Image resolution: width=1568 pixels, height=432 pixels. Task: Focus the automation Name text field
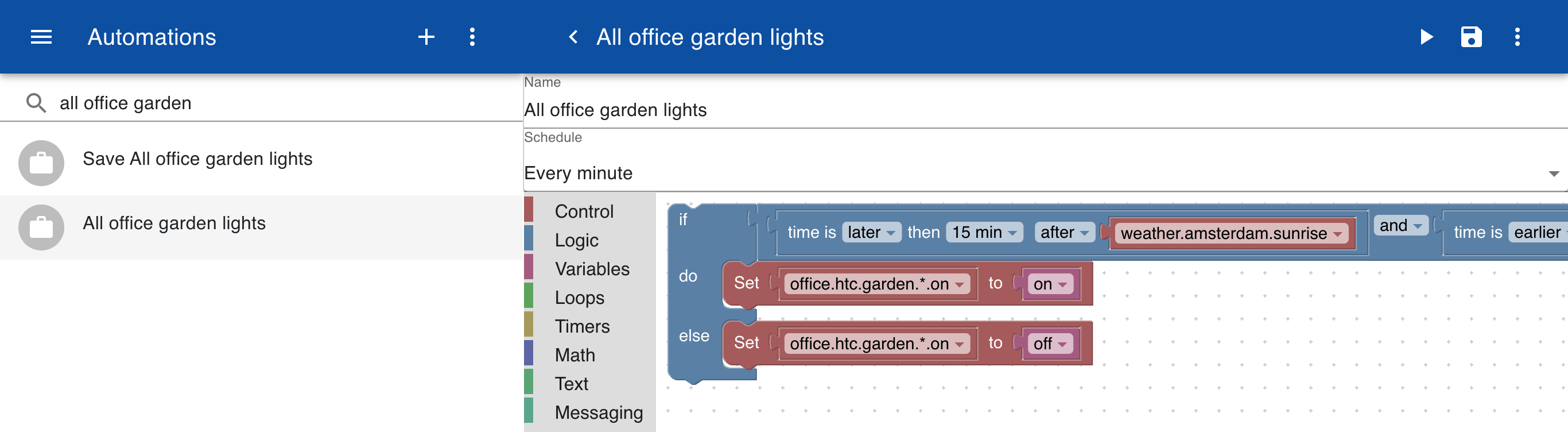(1045, 110)
